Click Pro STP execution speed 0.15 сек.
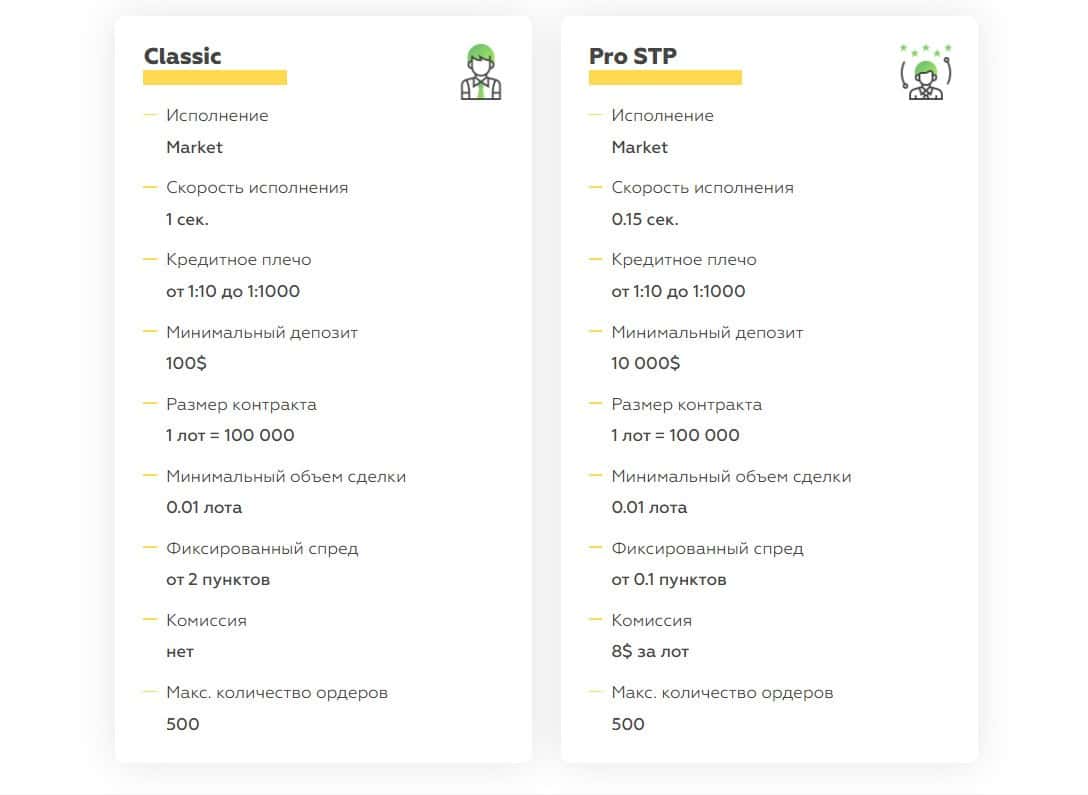 point(645,219)
